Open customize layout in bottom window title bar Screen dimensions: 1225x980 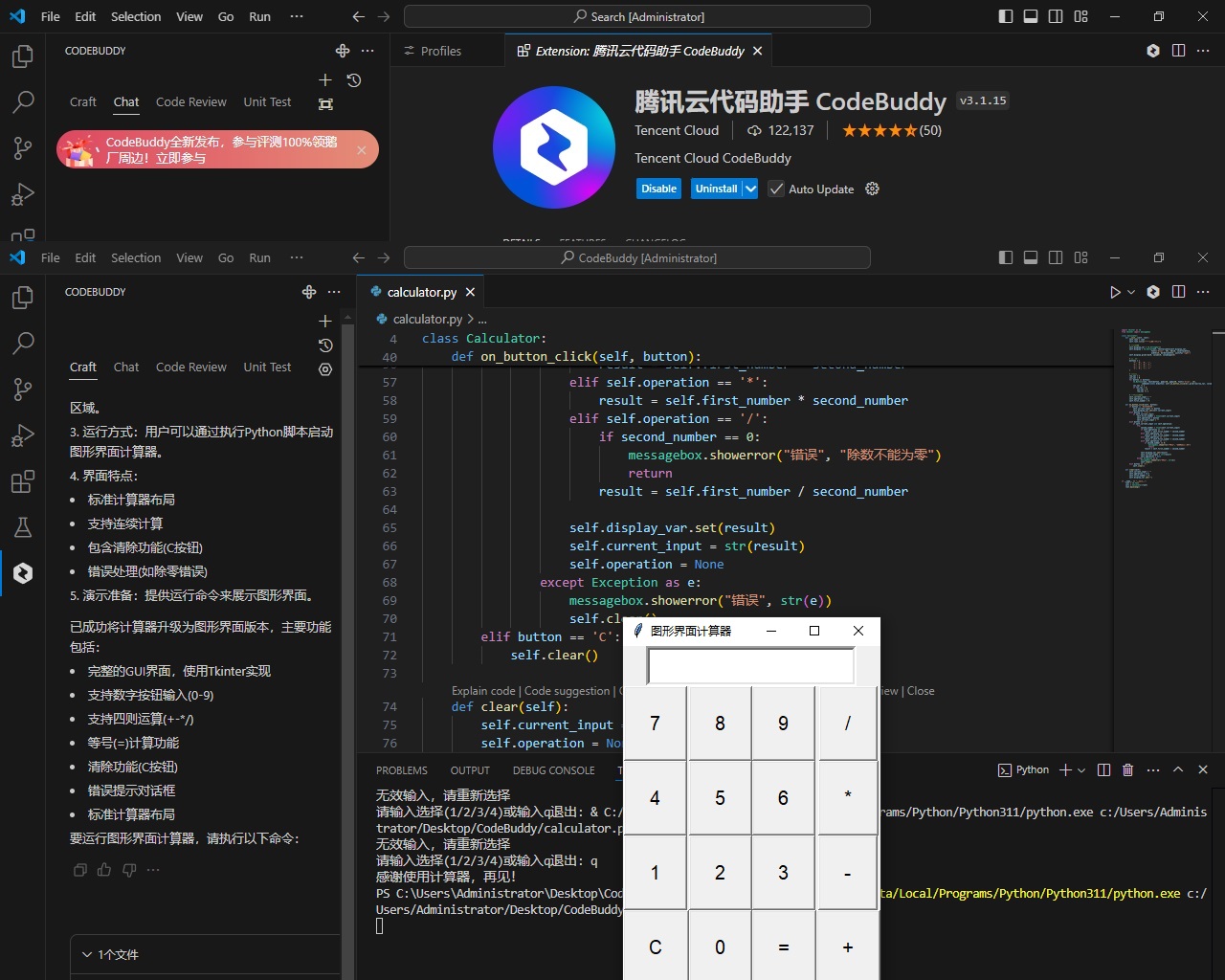(1080, 257)
